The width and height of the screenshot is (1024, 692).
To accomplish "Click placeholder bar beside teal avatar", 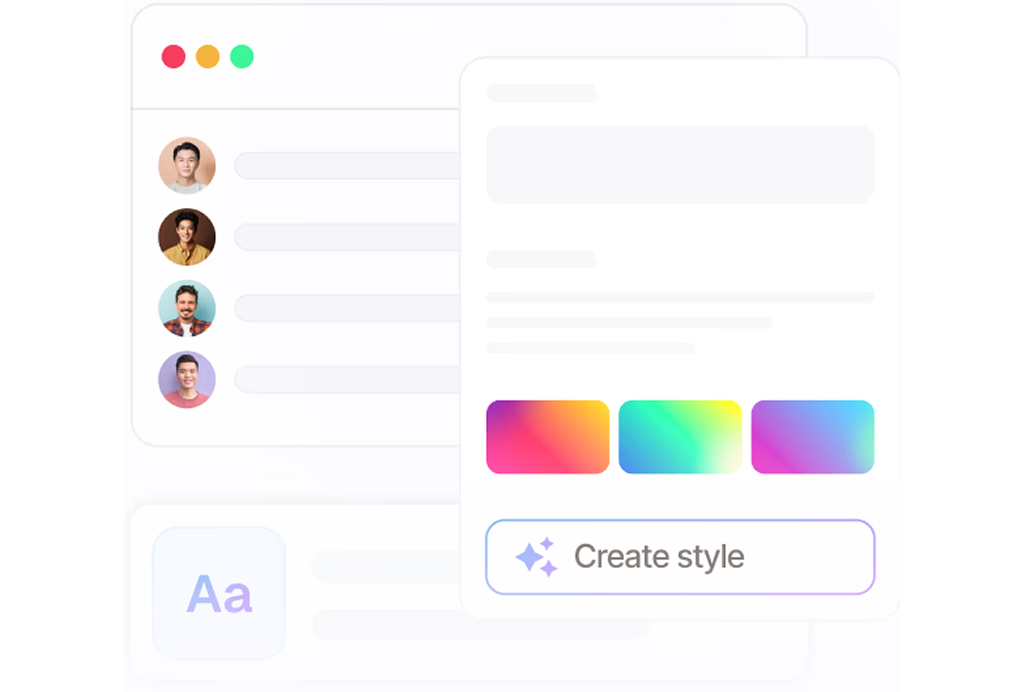I will [347, 308].
